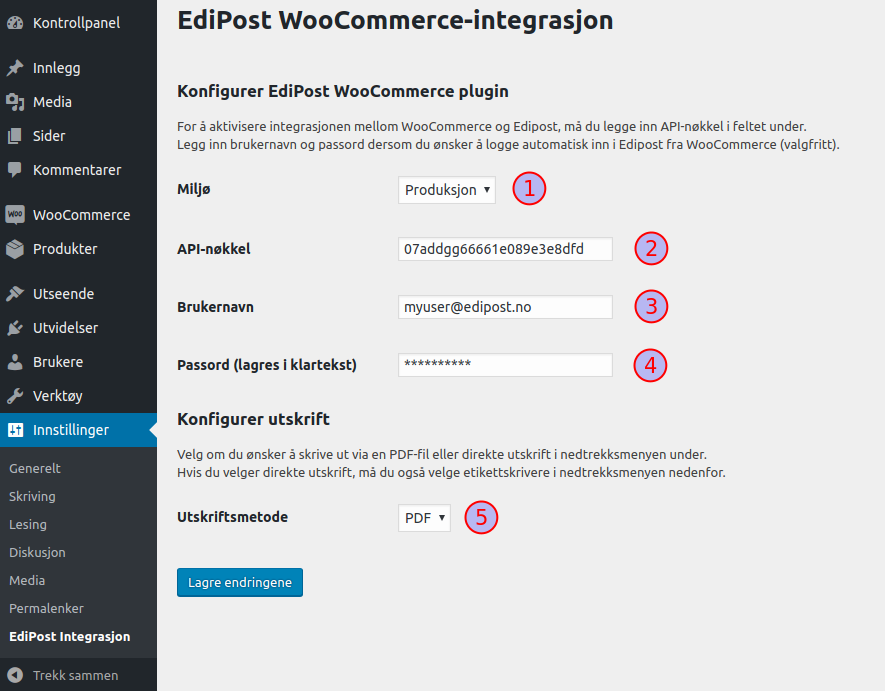Click the Miljø field label
885x691 pixels.
click(194, 189)
